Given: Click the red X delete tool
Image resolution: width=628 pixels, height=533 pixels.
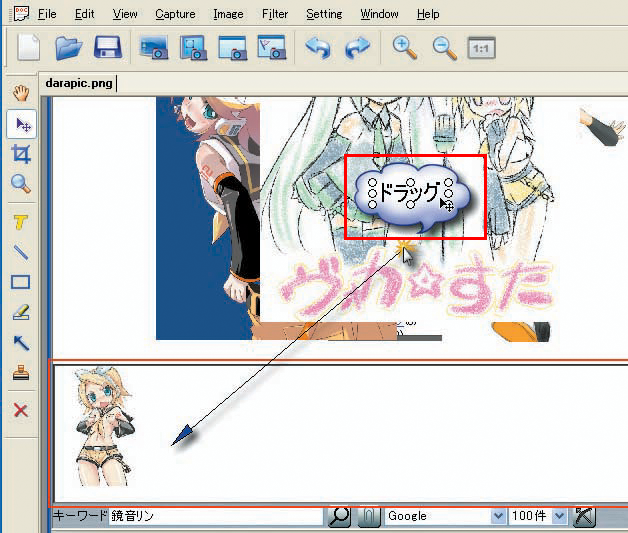Looking at the screenshot, I should point(21,410).
